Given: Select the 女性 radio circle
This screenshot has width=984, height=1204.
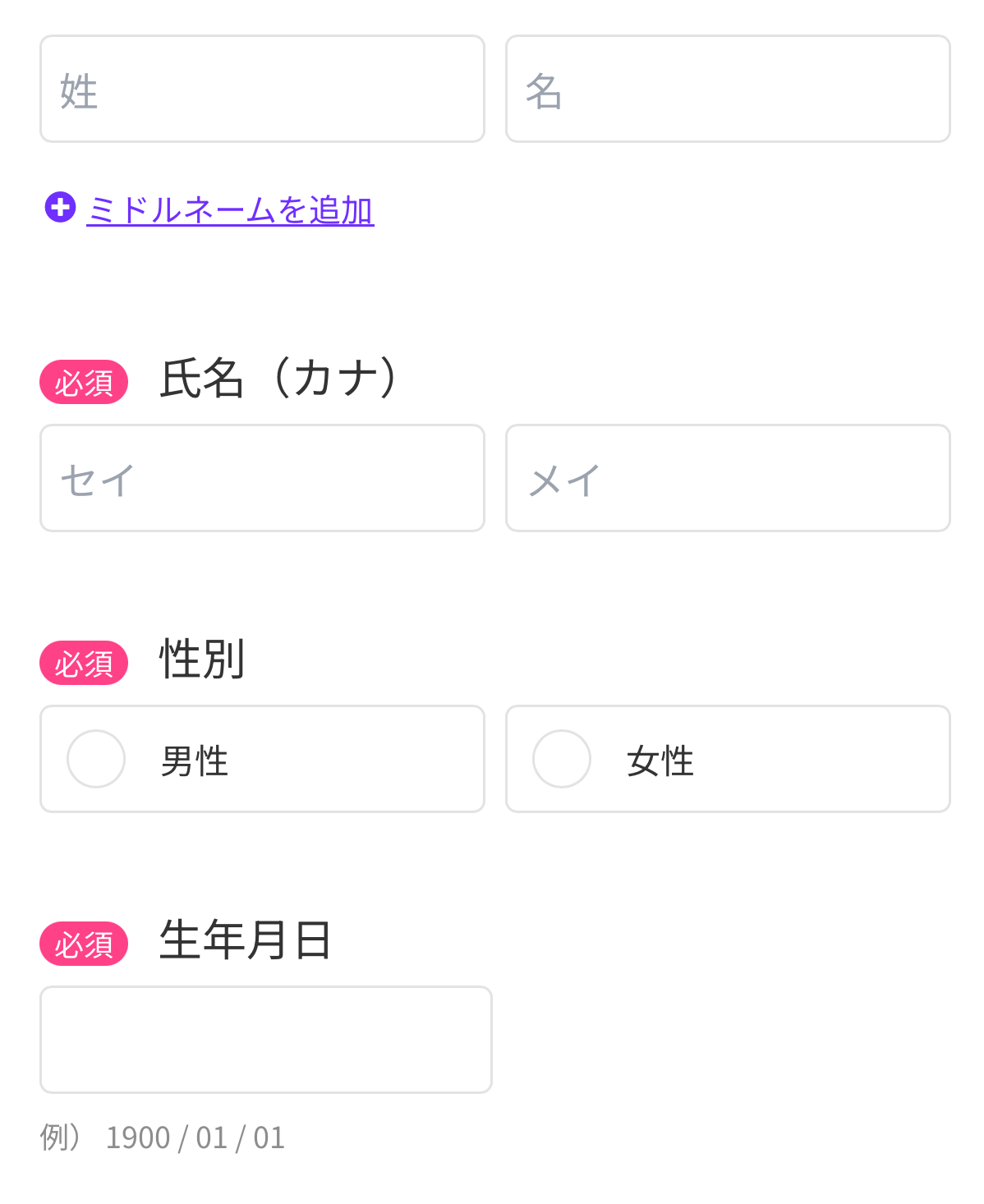Looking at the screenshot, I should (562, 759).
